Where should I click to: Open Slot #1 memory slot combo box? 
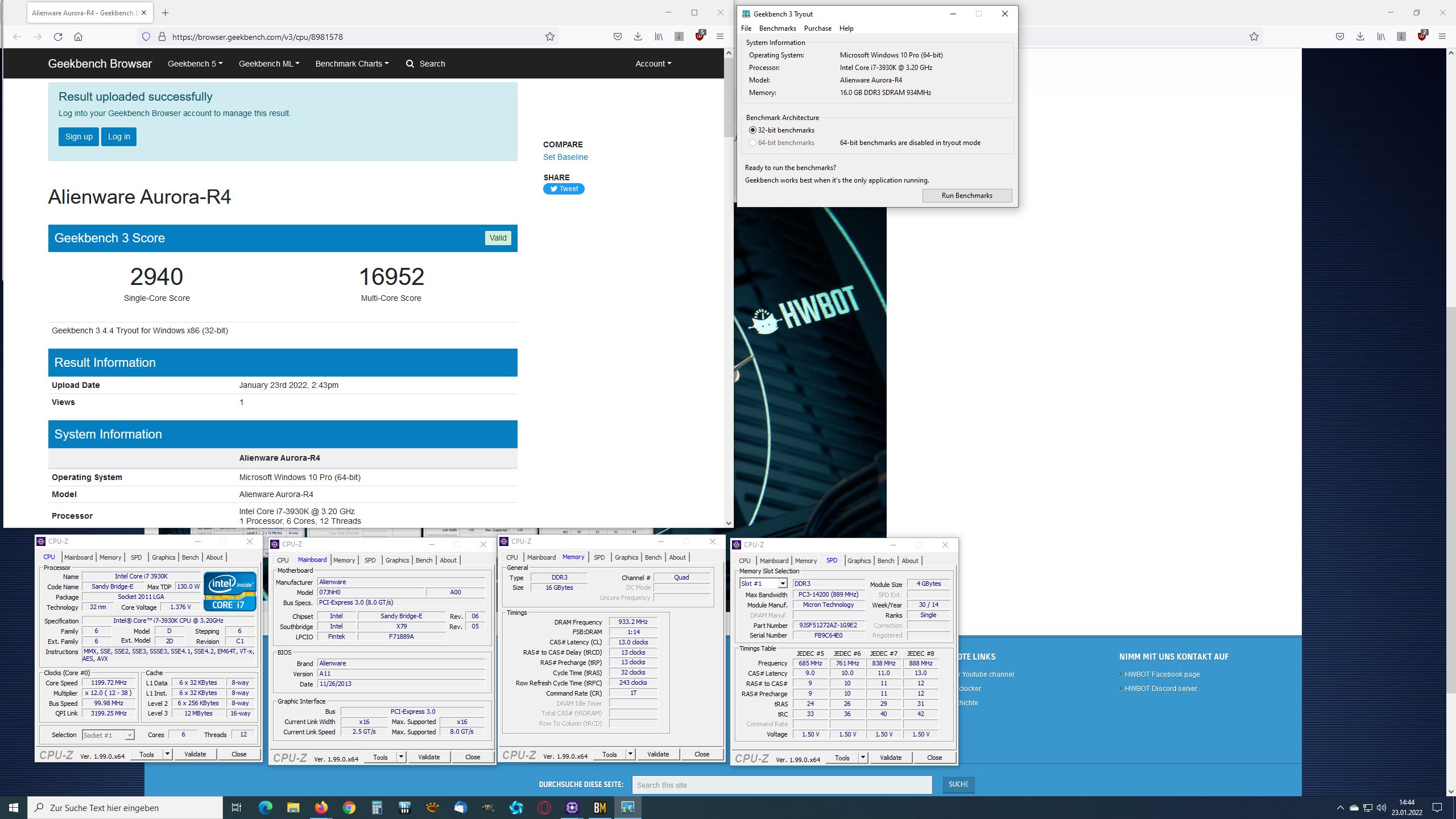763,584
